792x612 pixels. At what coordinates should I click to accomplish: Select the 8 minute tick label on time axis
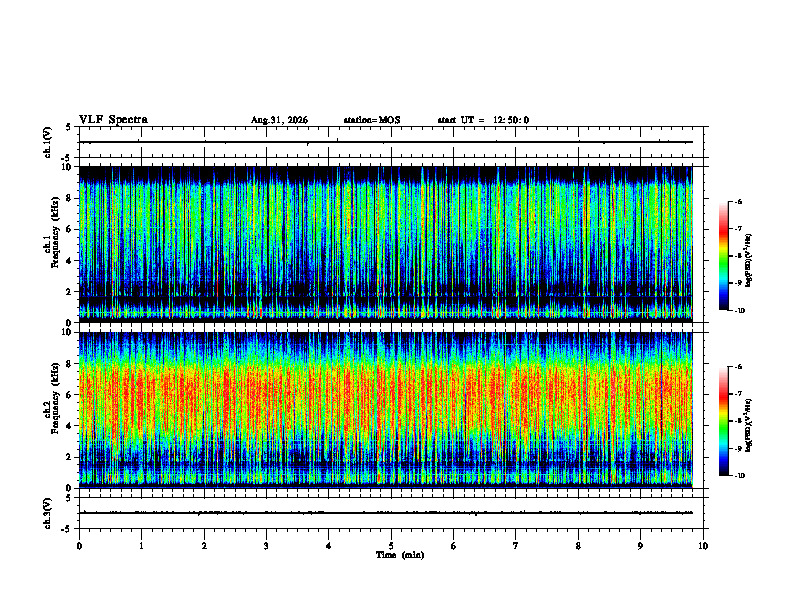(578, 546)
